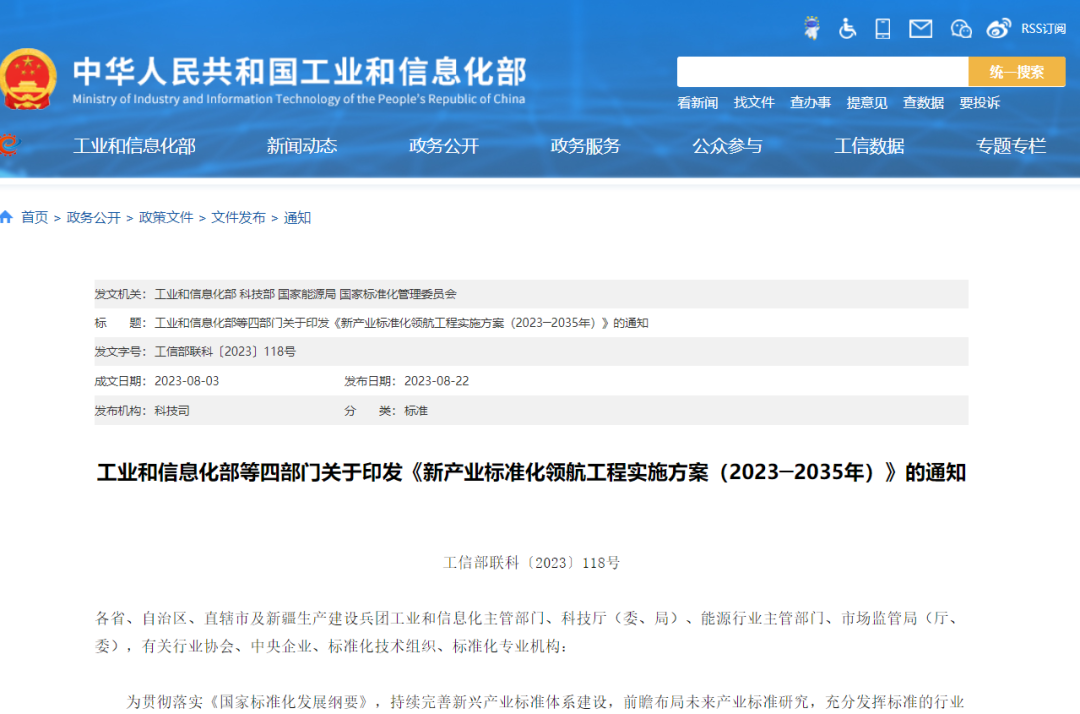
Task: Open the 公众参与 nav menu
Action: tap(727, 146)
